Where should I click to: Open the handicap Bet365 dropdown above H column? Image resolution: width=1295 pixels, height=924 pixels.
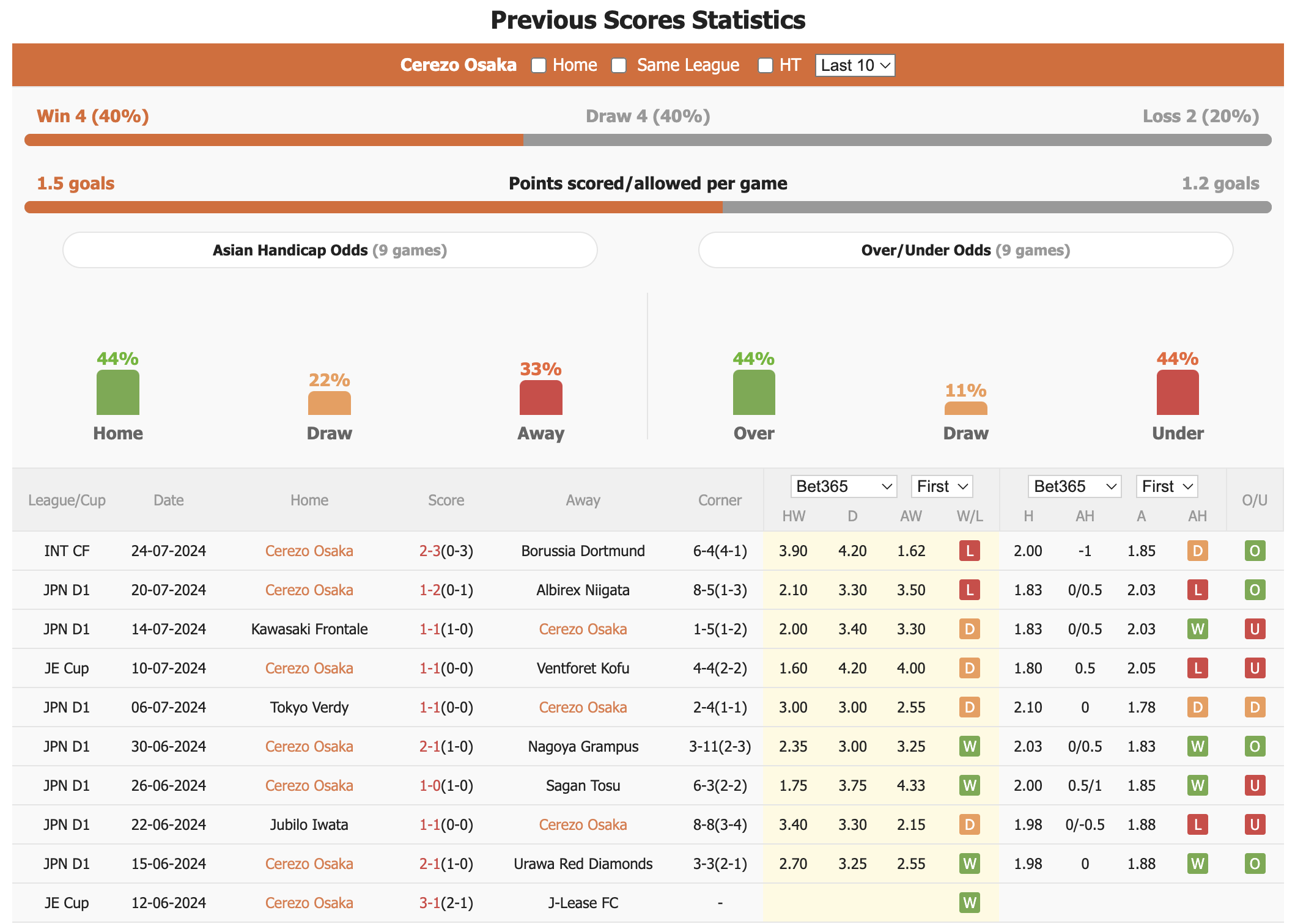[1074, 486]
